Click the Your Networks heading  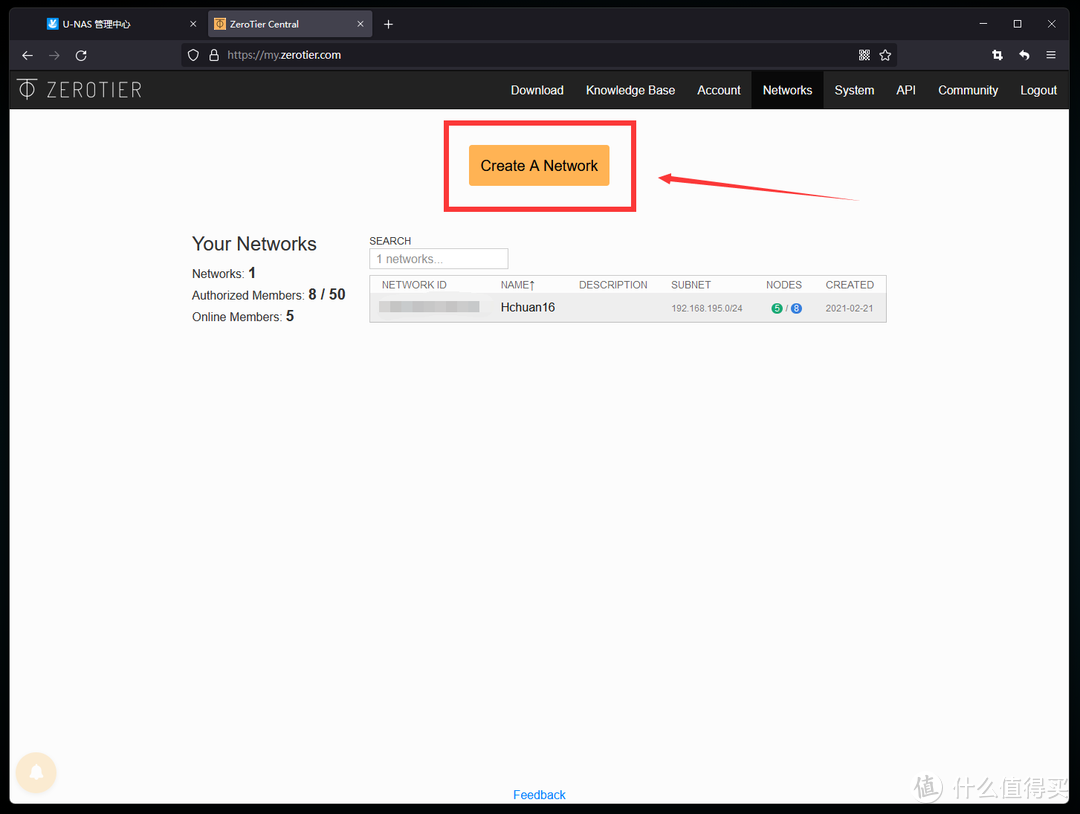click(254, 244)
